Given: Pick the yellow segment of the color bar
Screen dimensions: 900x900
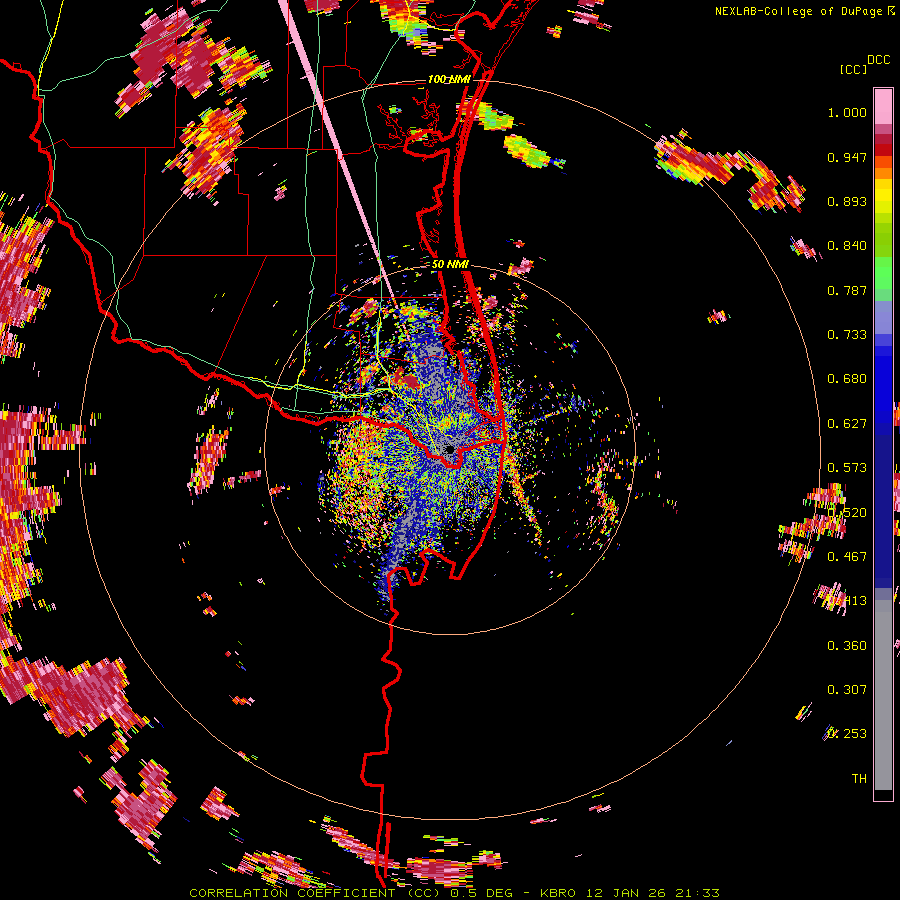Looking at the screenshot, I should (x=883, y=196).
